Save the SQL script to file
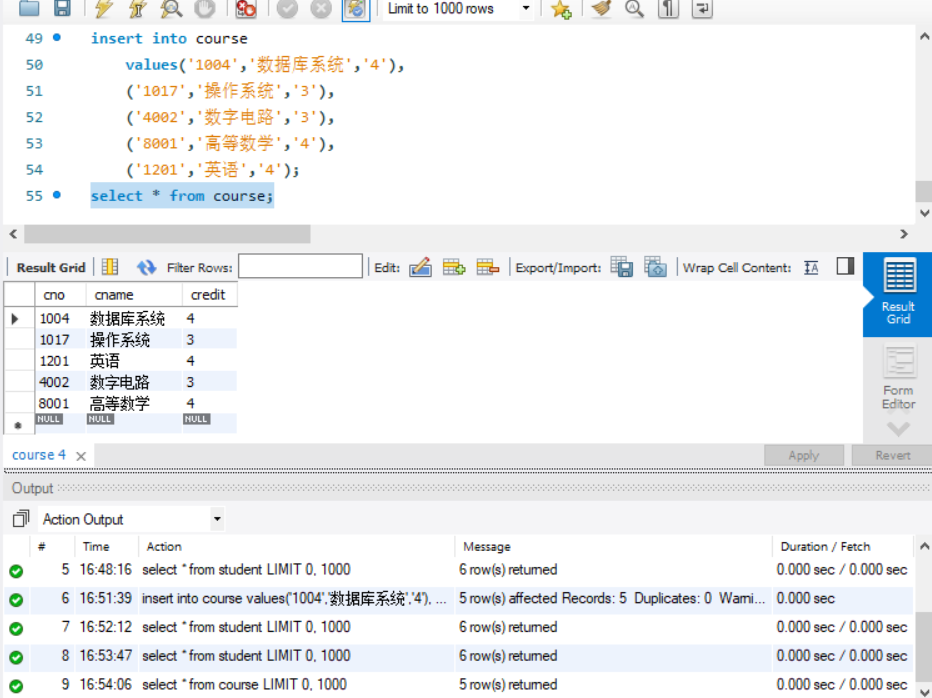This screenshot has height=698, width=932. 62,8
